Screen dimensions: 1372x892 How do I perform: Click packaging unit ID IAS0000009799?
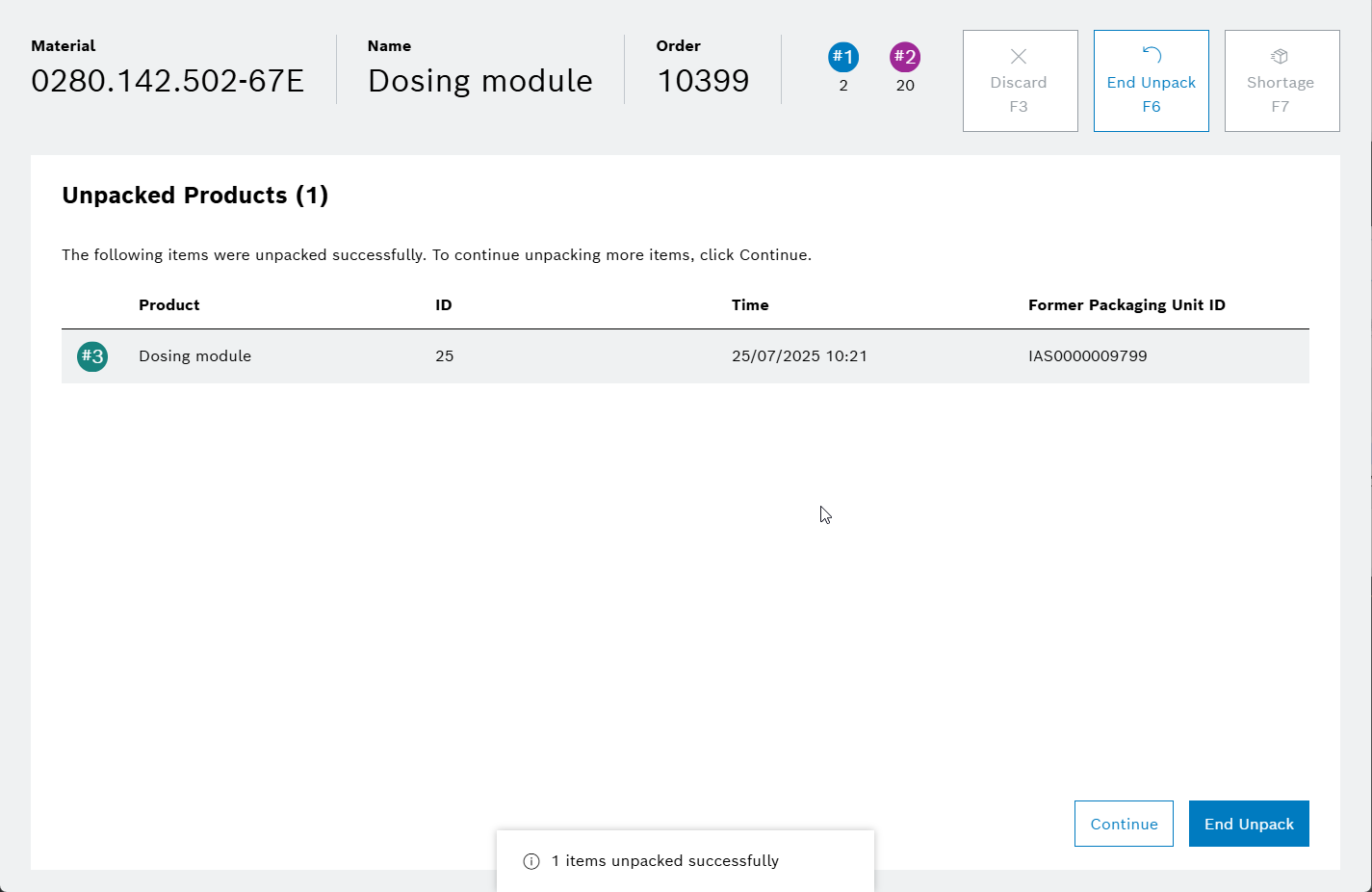[x=1087, y=356]
